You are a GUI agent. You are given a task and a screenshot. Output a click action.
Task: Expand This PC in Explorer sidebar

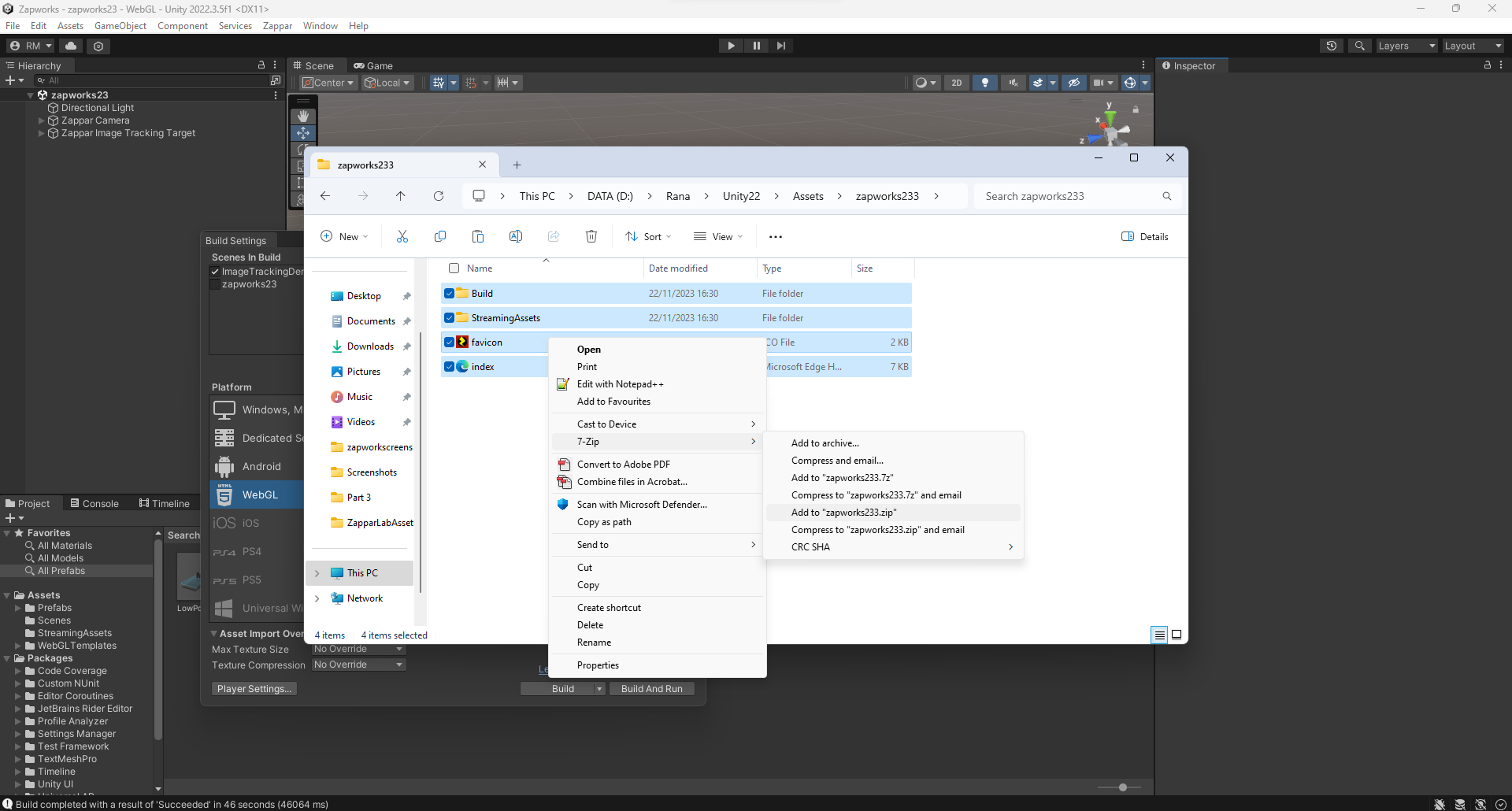pos(317,573)
